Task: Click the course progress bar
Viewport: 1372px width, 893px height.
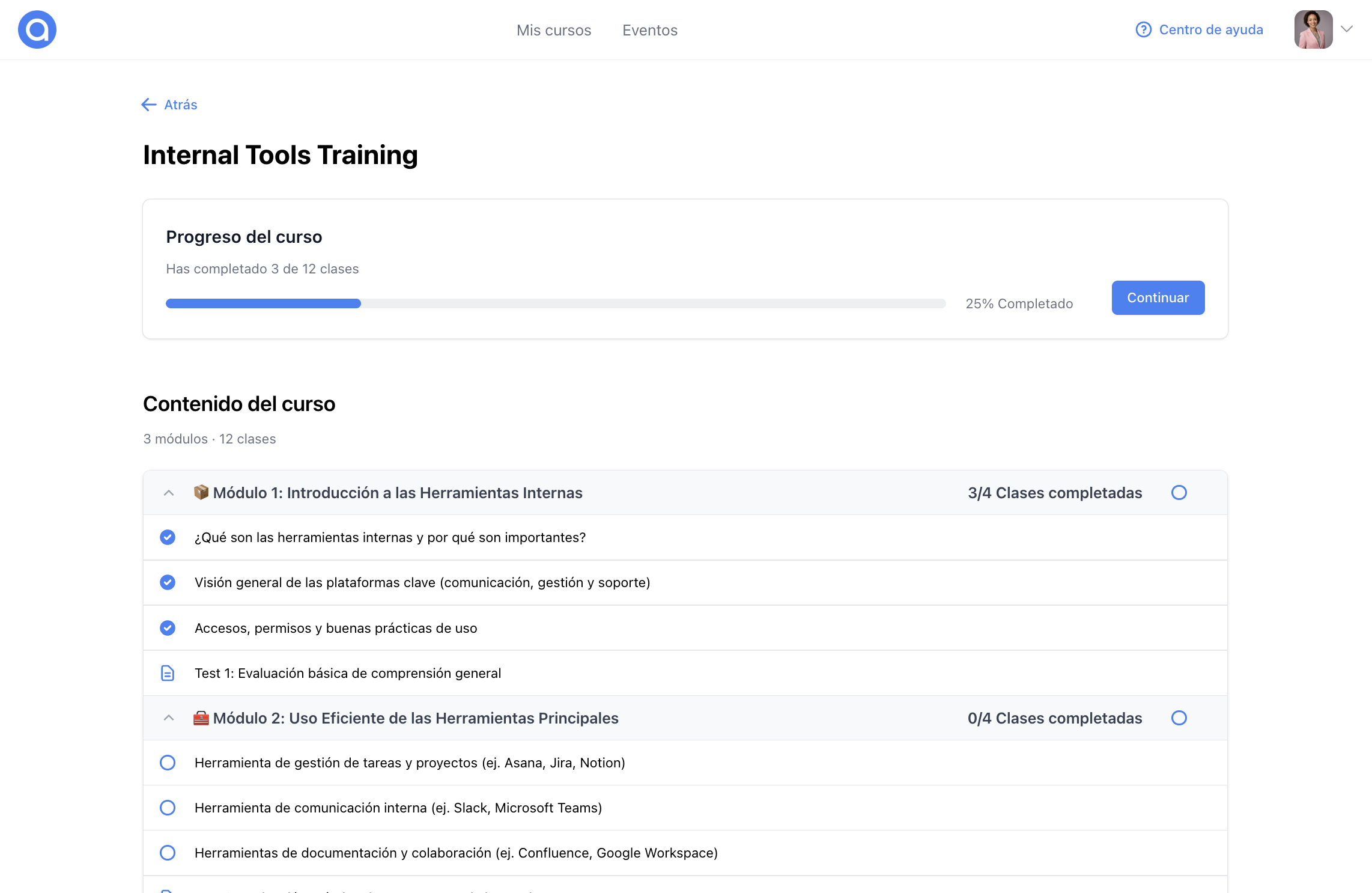Action: (x=555, y=303)
